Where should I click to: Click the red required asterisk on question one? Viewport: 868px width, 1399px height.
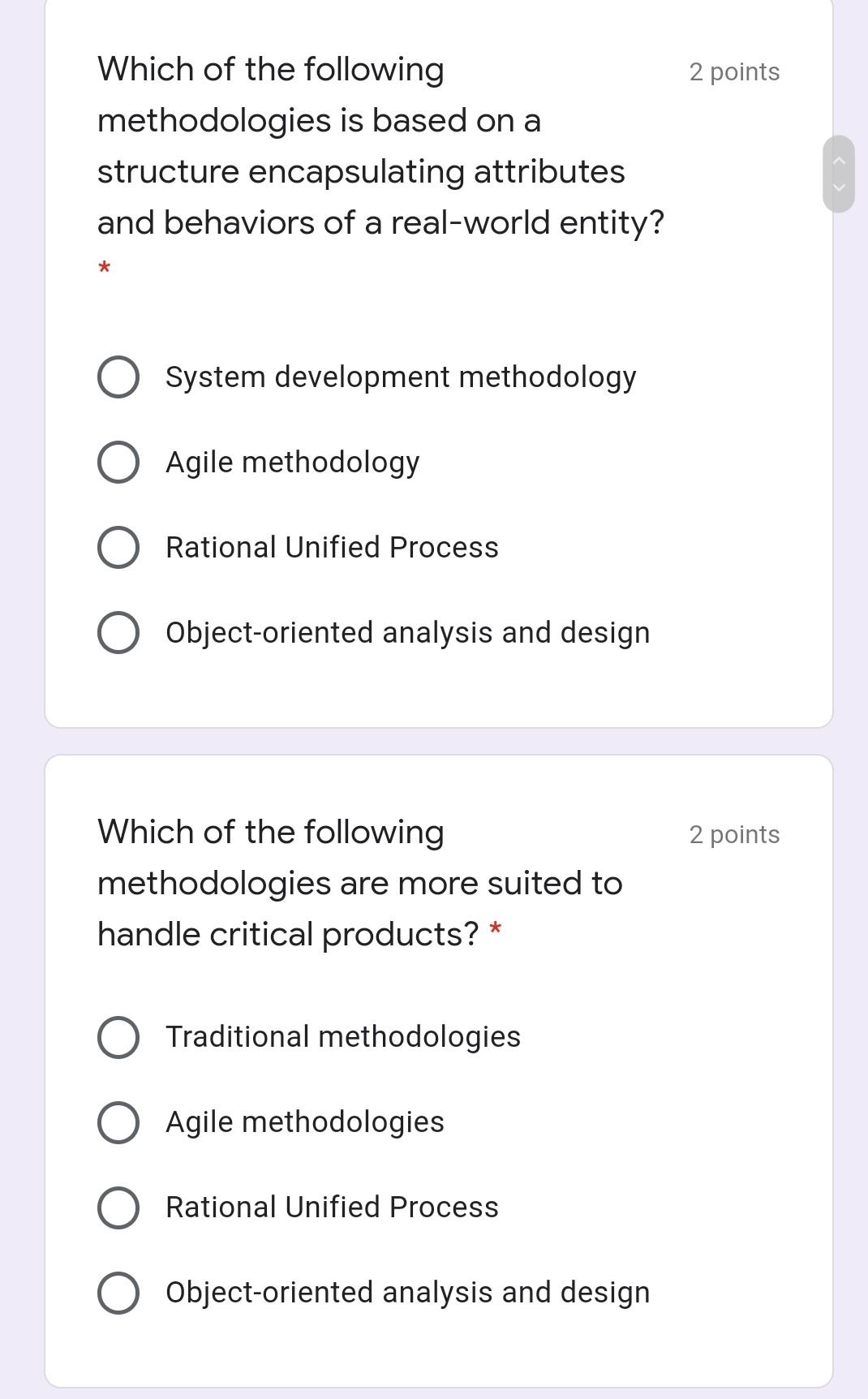tap(103, 269)
